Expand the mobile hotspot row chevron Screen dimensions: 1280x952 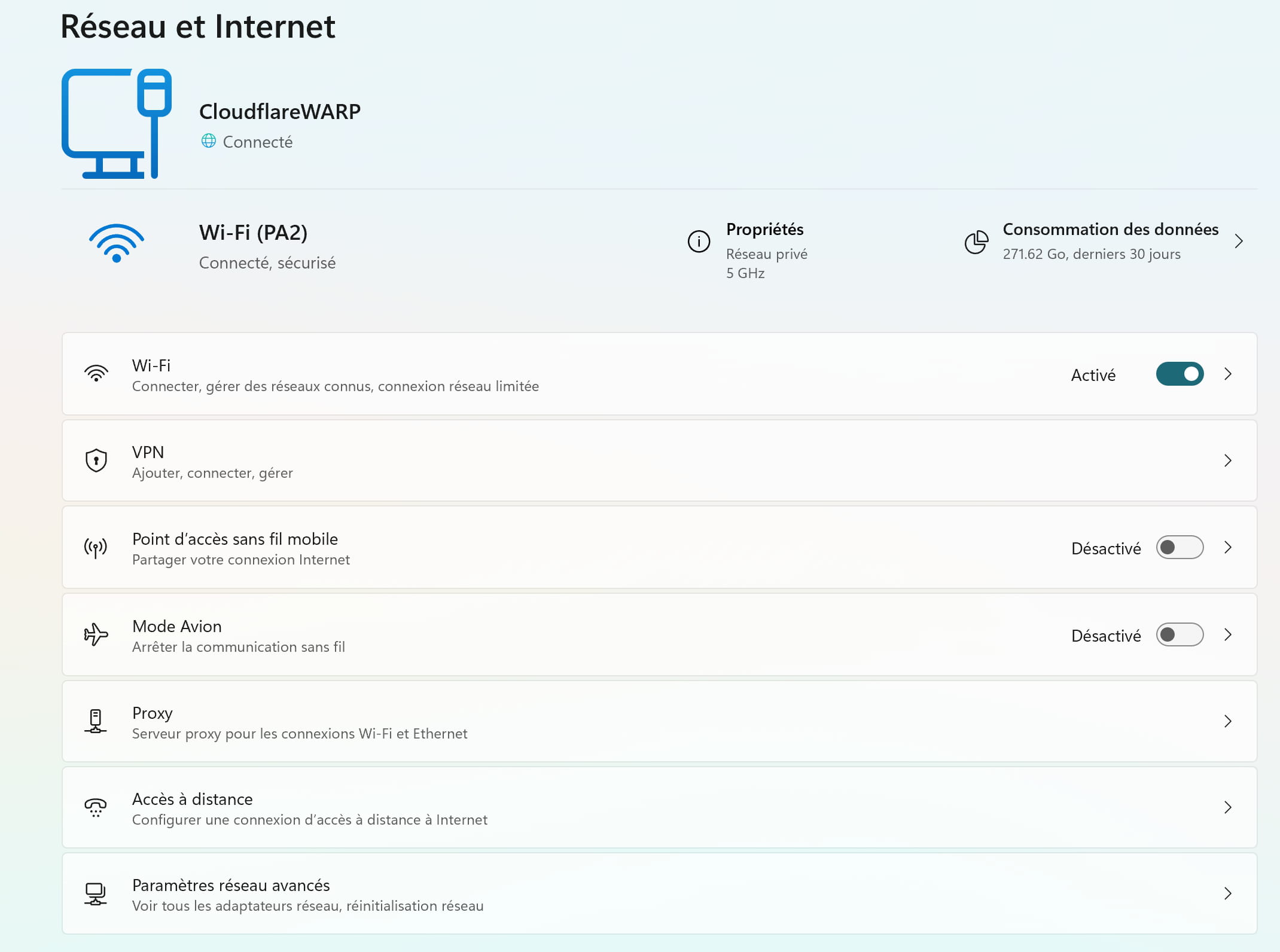(1228, 547)
